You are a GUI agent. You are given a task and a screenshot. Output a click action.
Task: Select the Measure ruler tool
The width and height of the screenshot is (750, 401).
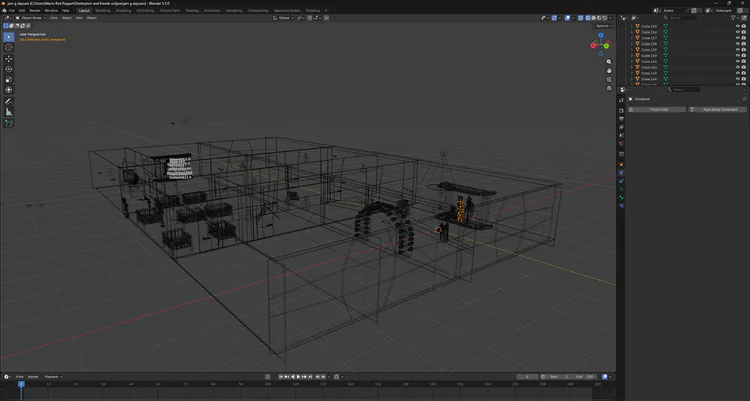coord(9,111)
